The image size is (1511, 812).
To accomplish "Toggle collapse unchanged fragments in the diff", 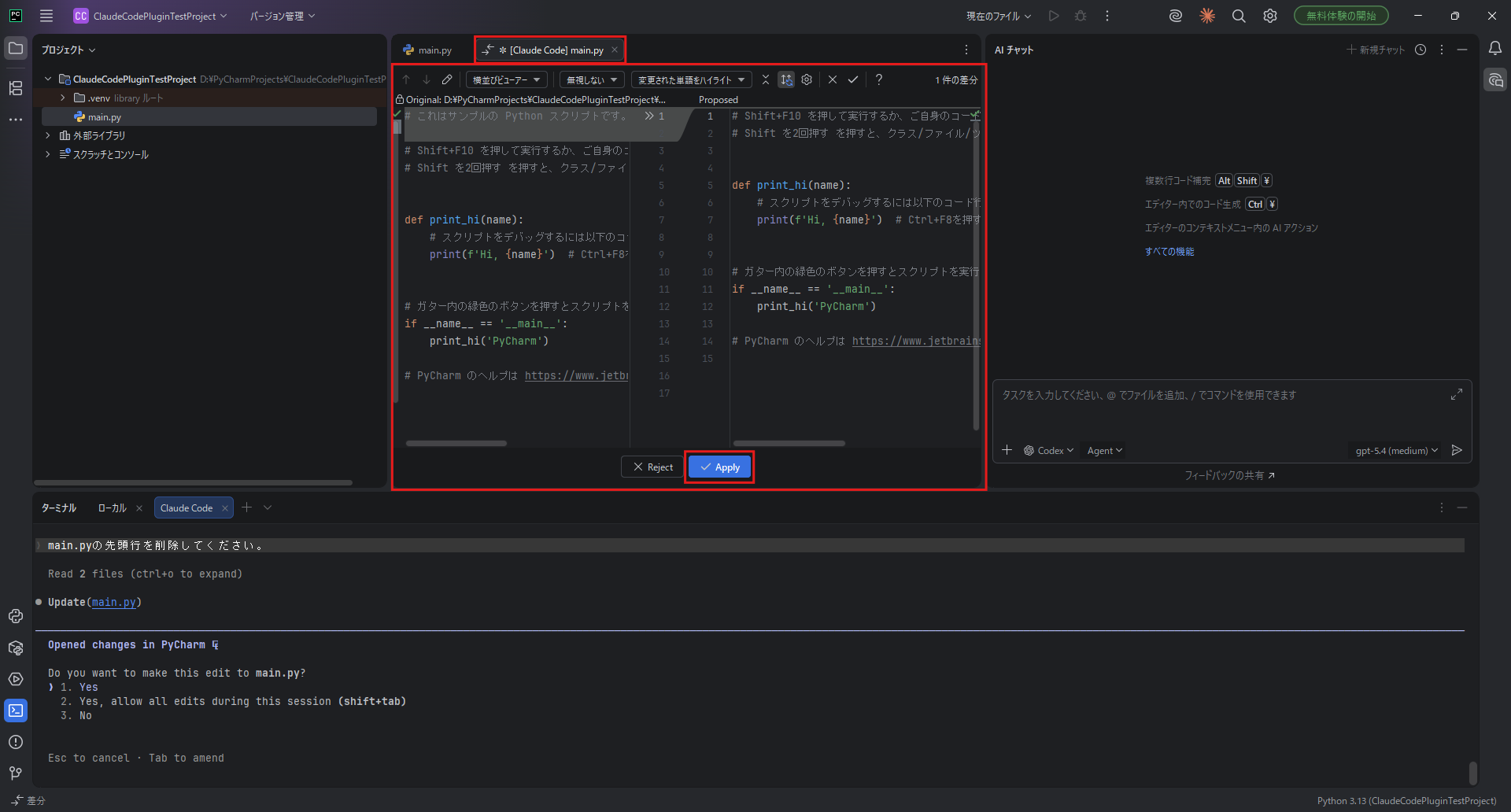I will [765, 79].
